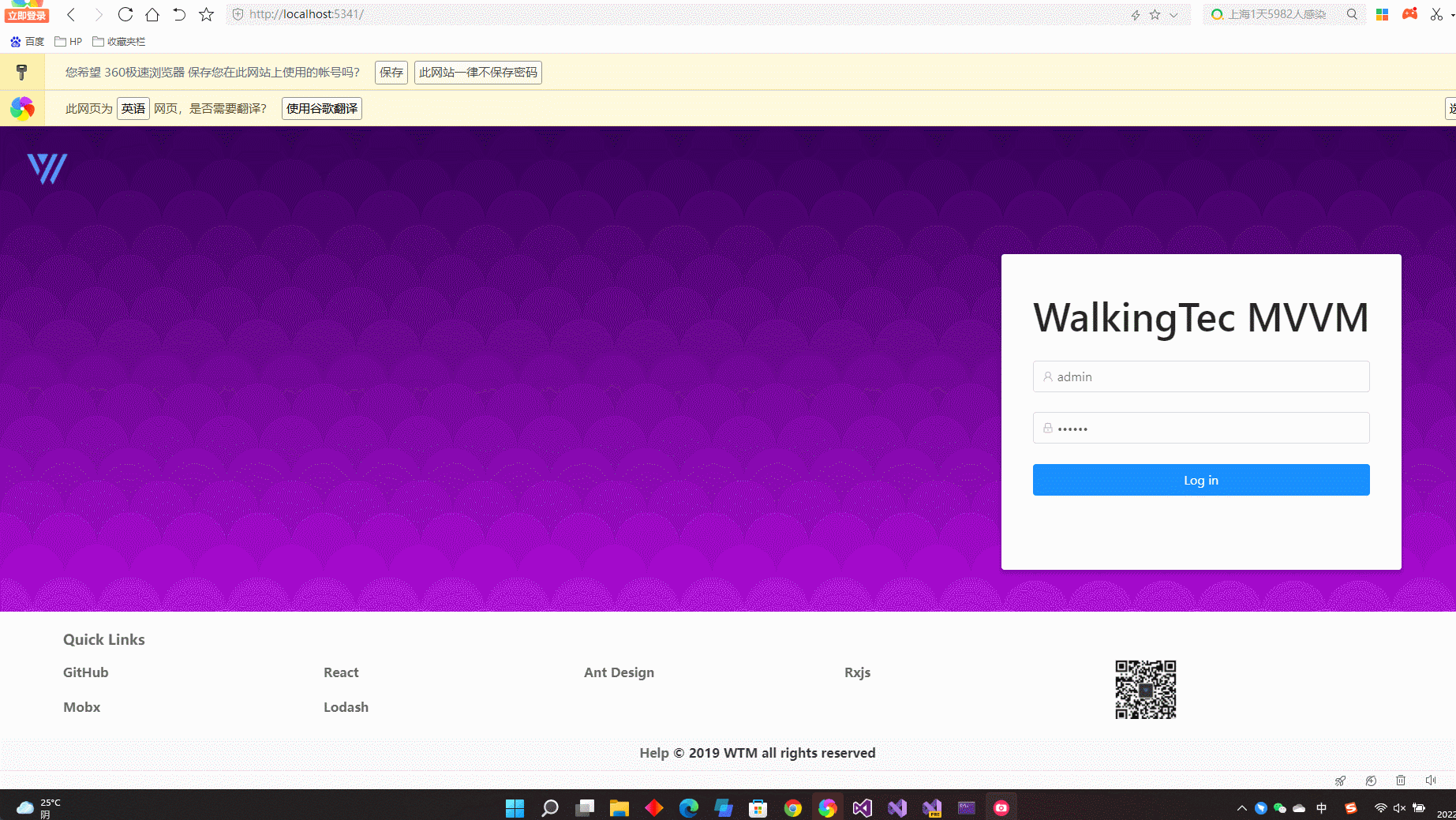Click the lightning speed-mode icon in the address bar
This screenshot has width=1456, height=820.
1136,14
